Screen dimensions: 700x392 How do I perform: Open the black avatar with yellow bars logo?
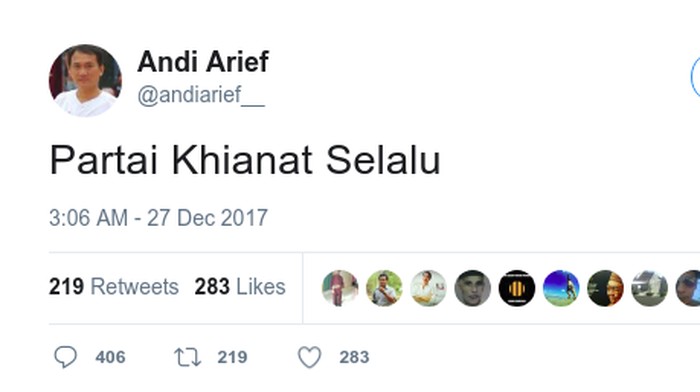(517, 288)
